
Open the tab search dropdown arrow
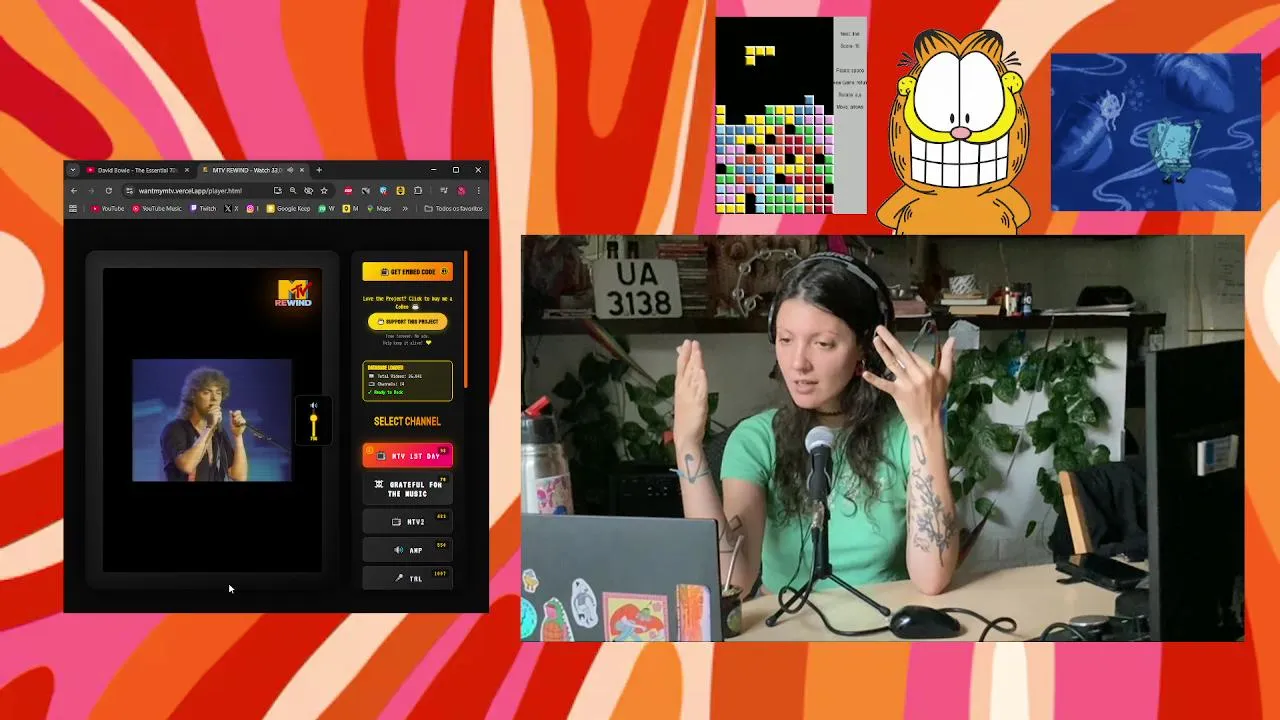[x=73, y=170]
